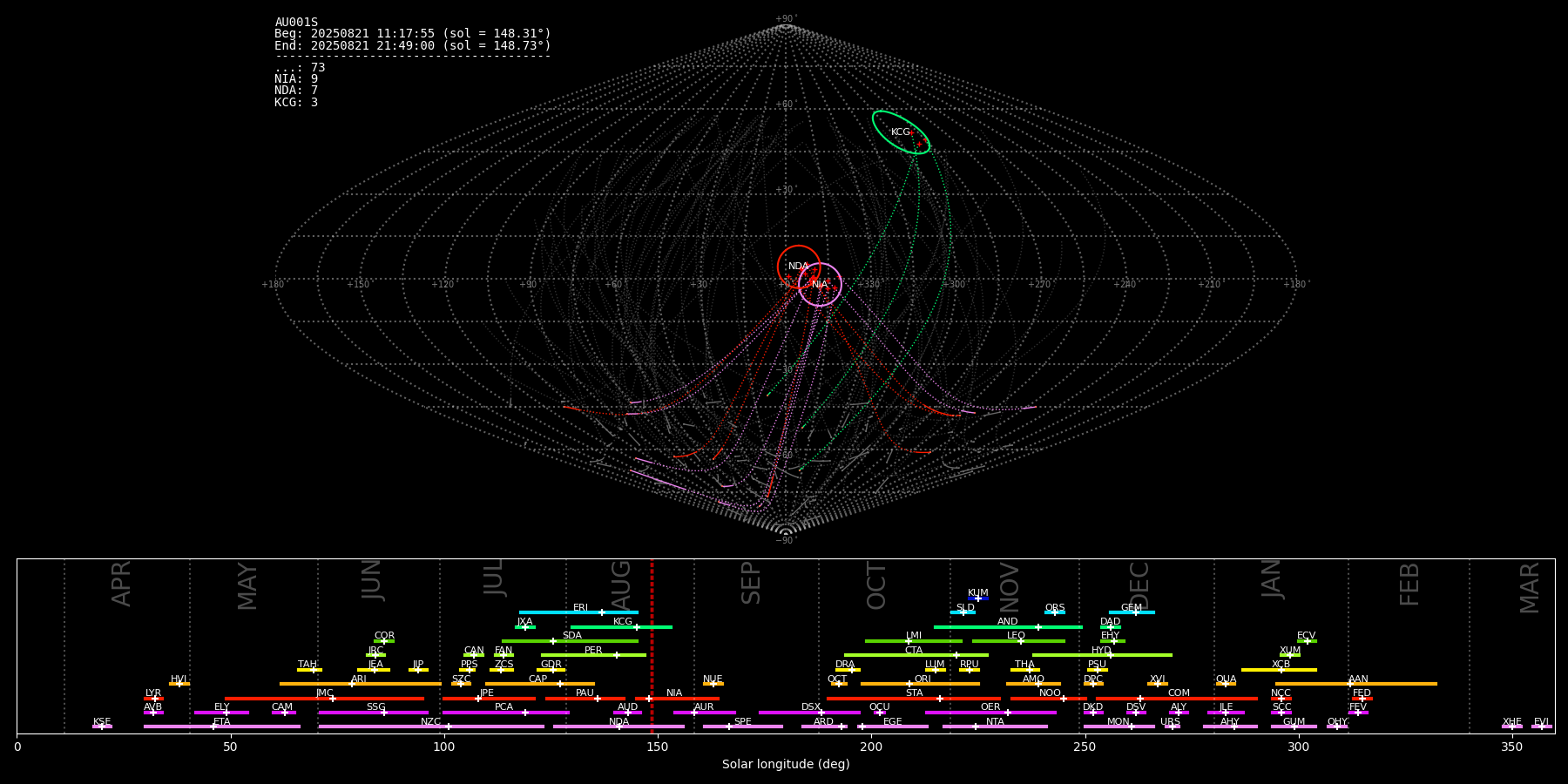Click the GEM cyan bar in the timeline
Viewport: 1568px width, 784px height.
click(x=1132, y=612)
